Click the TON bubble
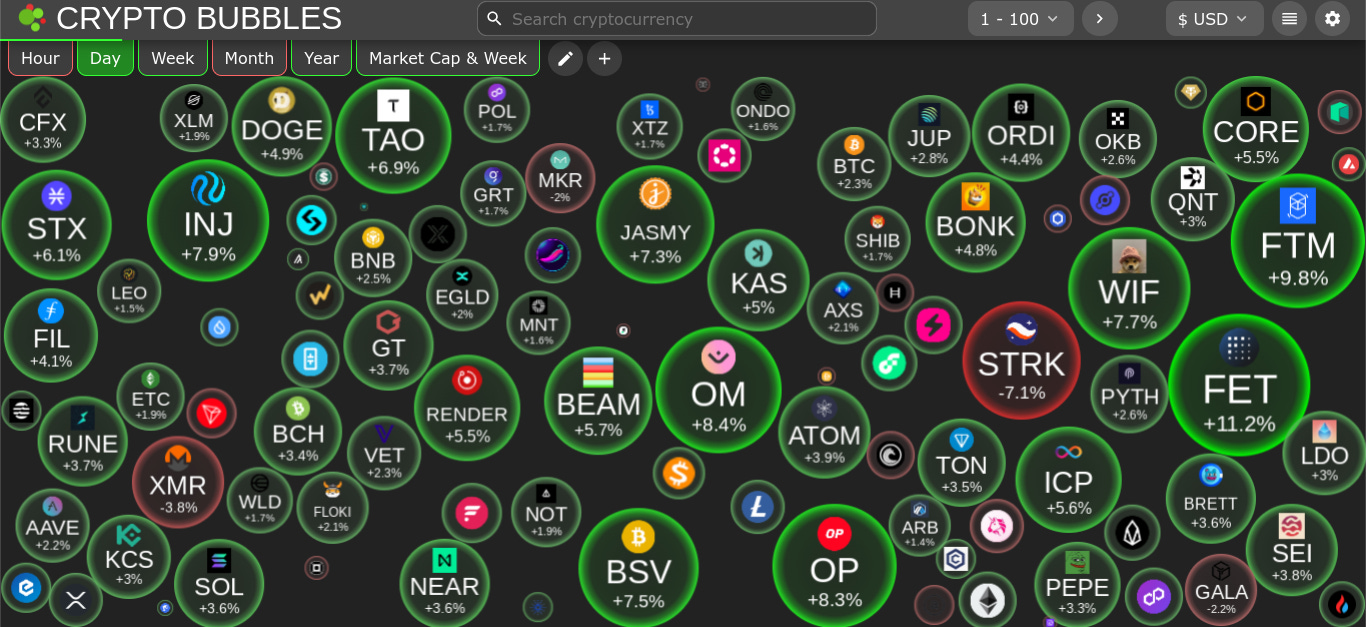The width and height of the screenshot is (1366, 627). pos(961,462)
